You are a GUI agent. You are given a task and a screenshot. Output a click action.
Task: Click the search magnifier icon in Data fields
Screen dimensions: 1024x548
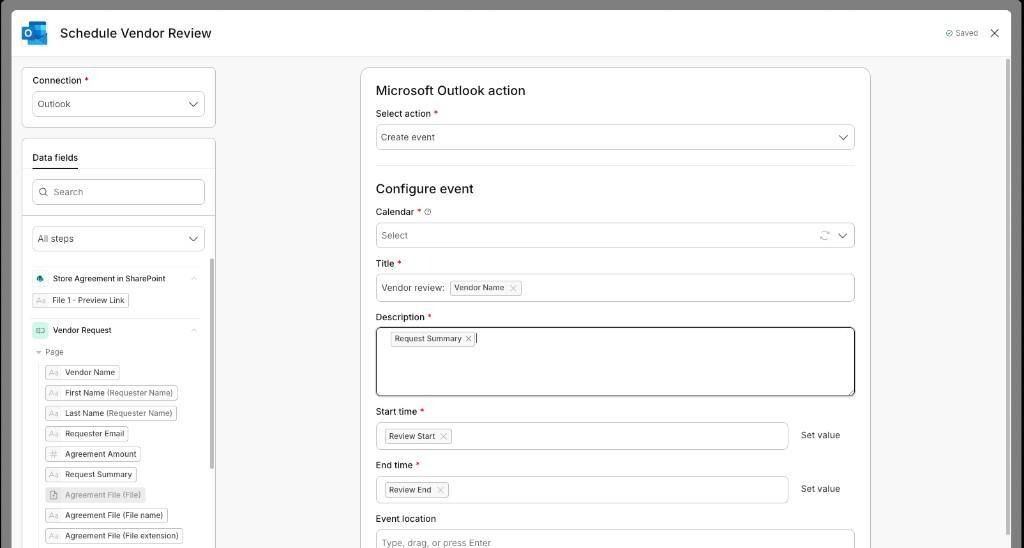click(x=43, y=192)
